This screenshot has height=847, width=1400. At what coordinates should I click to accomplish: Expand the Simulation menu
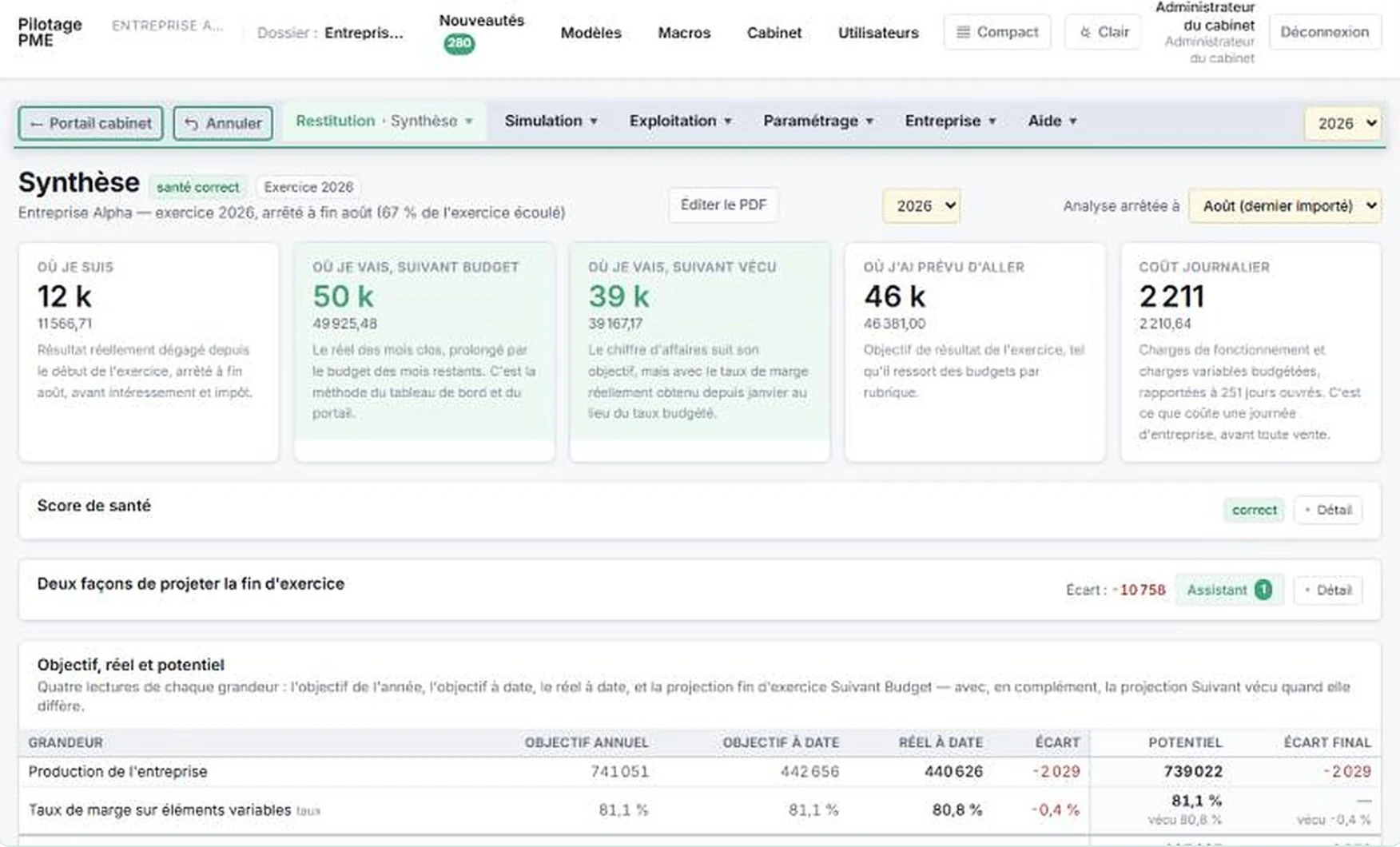[x=551, y=121]
